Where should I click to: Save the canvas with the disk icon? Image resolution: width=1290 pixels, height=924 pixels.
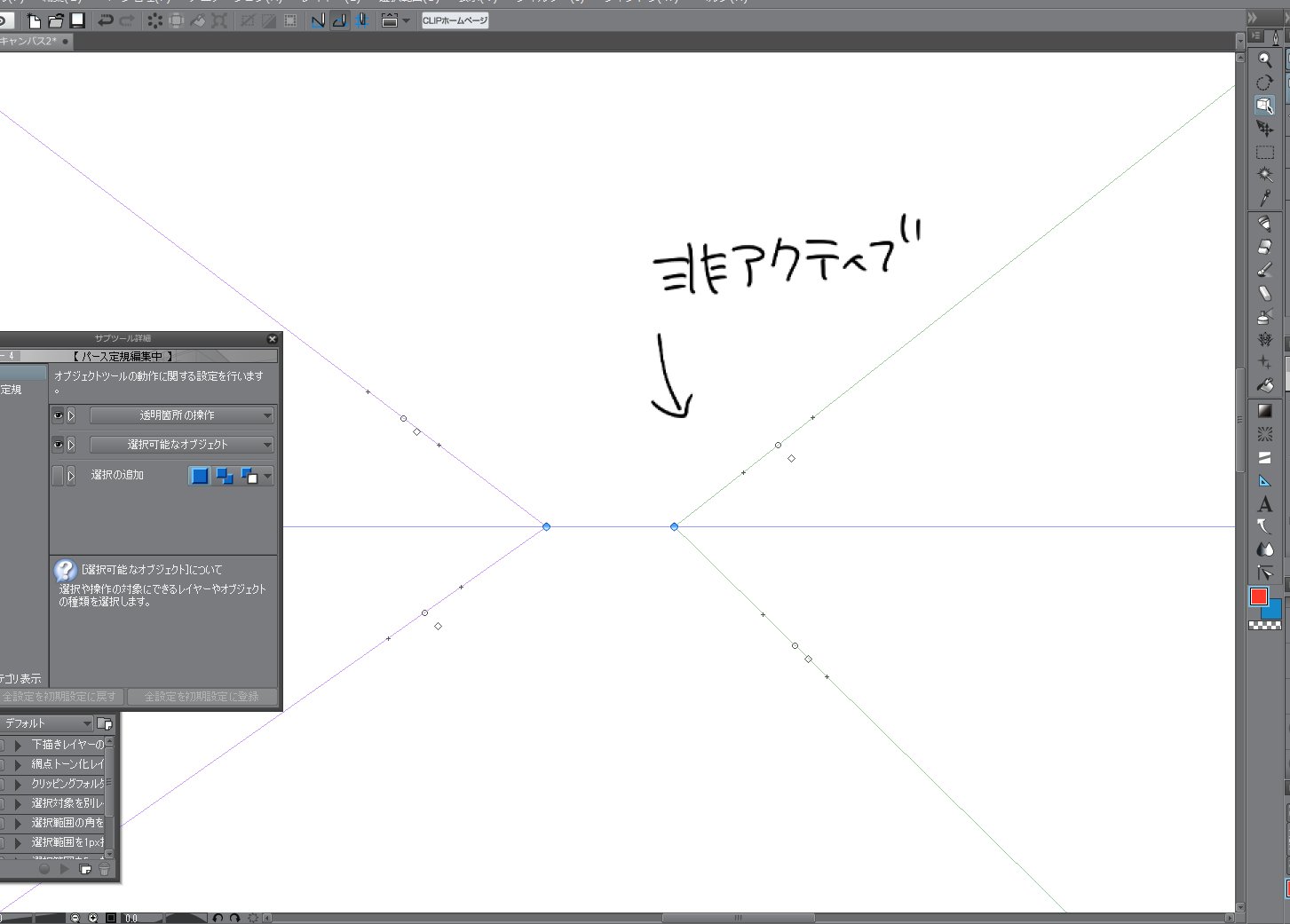click(77, 20)
